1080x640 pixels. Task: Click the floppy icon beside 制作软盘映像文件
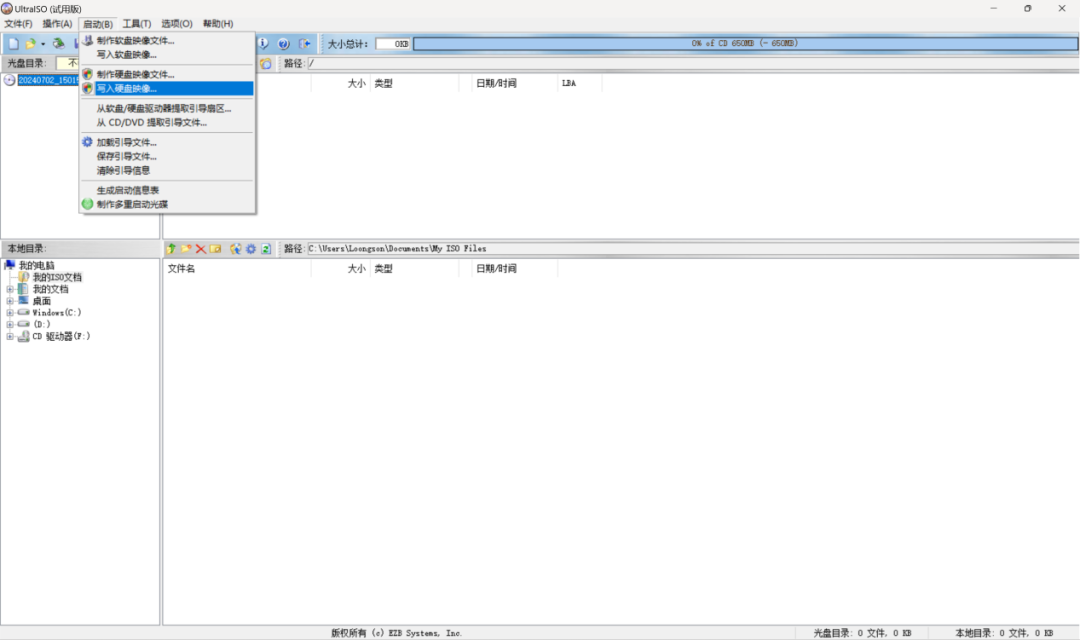click(x=87, y=40)
